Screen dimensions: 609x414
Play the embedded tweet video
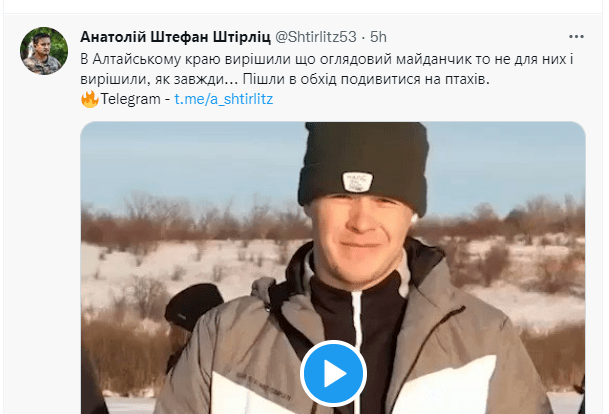(x=333, y=373)
